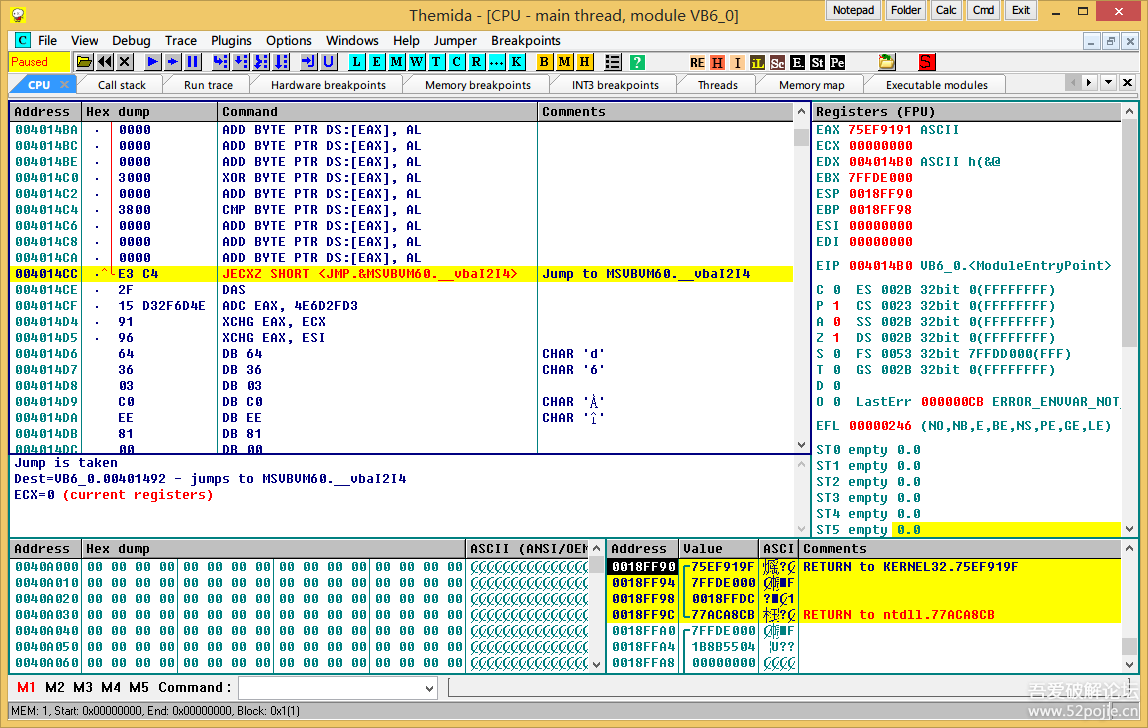This screenshot has height=728, width=1148.
Task: Click the iL plugin toolbar icon
Action: coord(758,62)
